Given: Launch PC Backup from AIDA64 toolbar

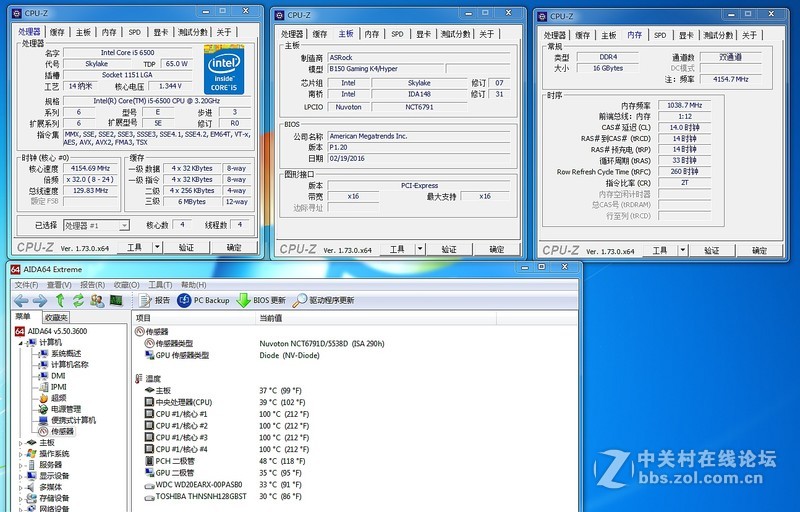Looking at the screenshot, I should click(x=203, y=300).
